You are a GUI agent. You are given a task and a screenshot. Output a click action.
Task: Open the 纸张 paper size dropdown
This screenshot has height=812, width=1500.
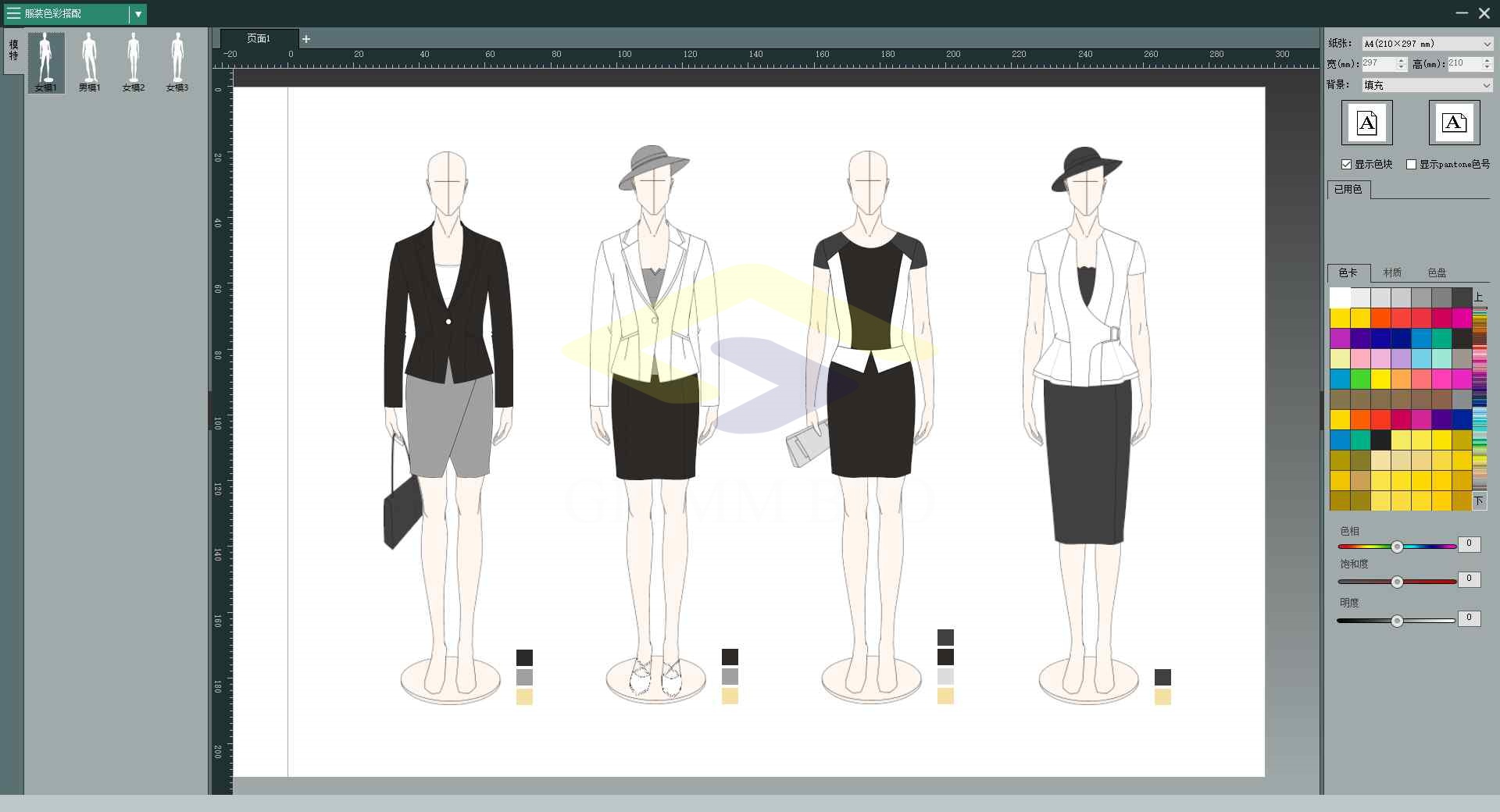click(1427, 44)
